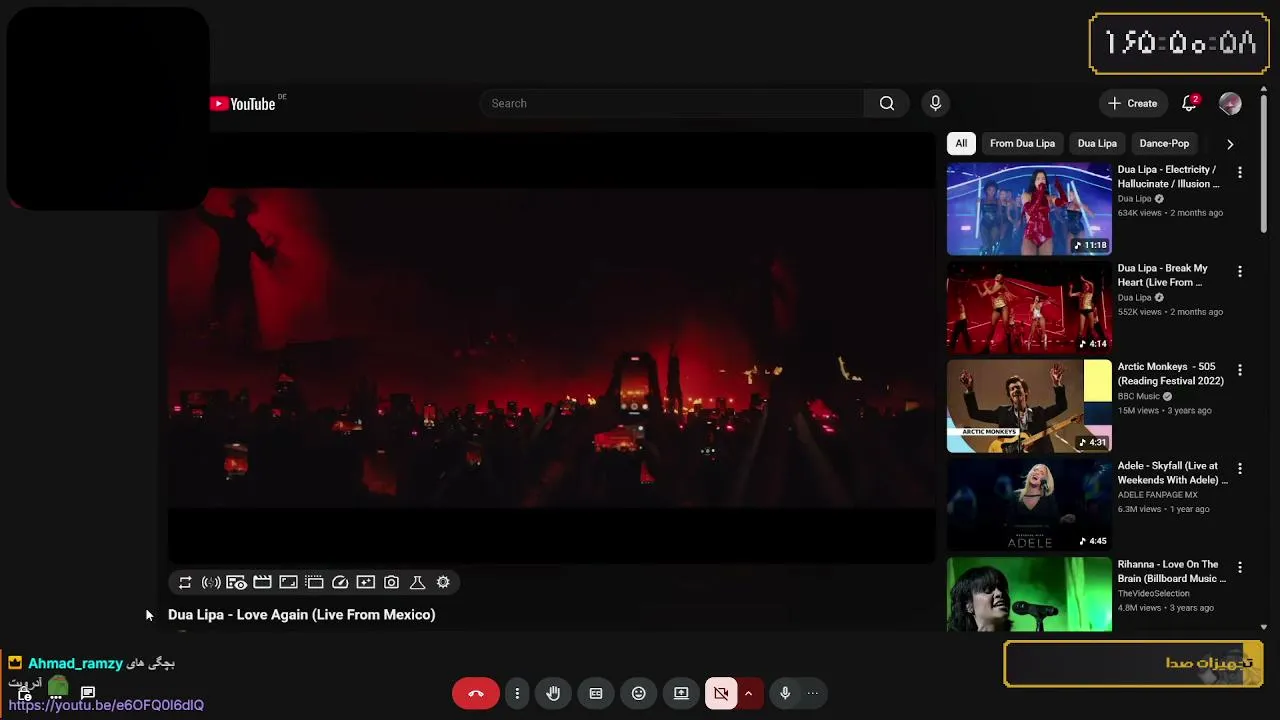
Task: Show more filter chips with right arrow
Action: point(1230,144)
